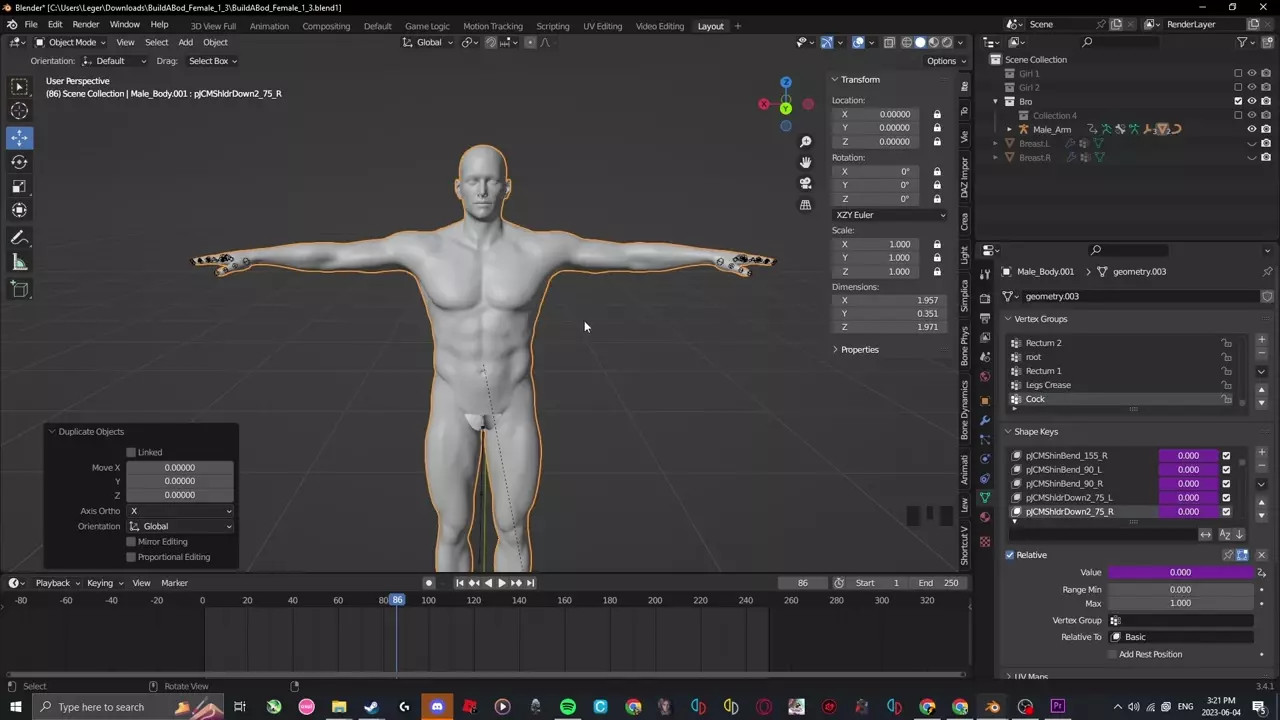
Task: Open the Render menu
Action: click(x=86, y=24)
